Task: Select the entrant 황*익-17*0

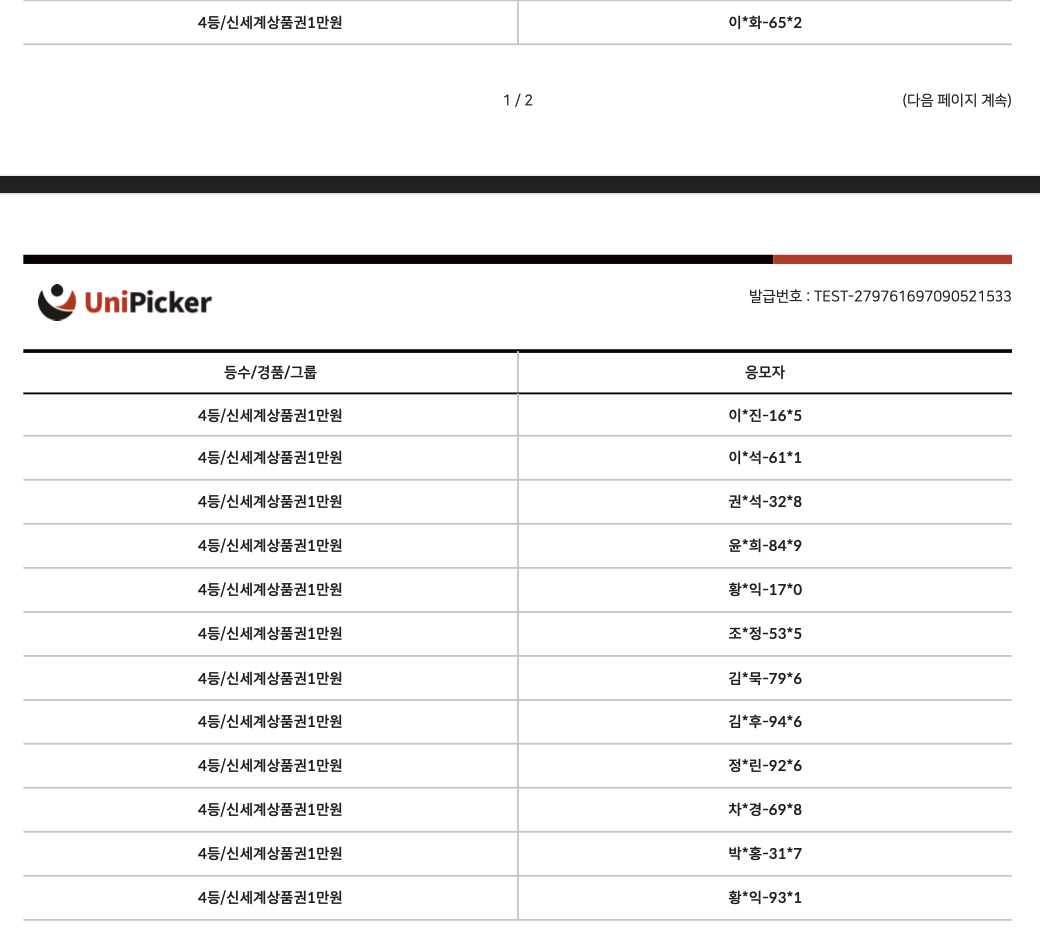Action: point(765,590)
